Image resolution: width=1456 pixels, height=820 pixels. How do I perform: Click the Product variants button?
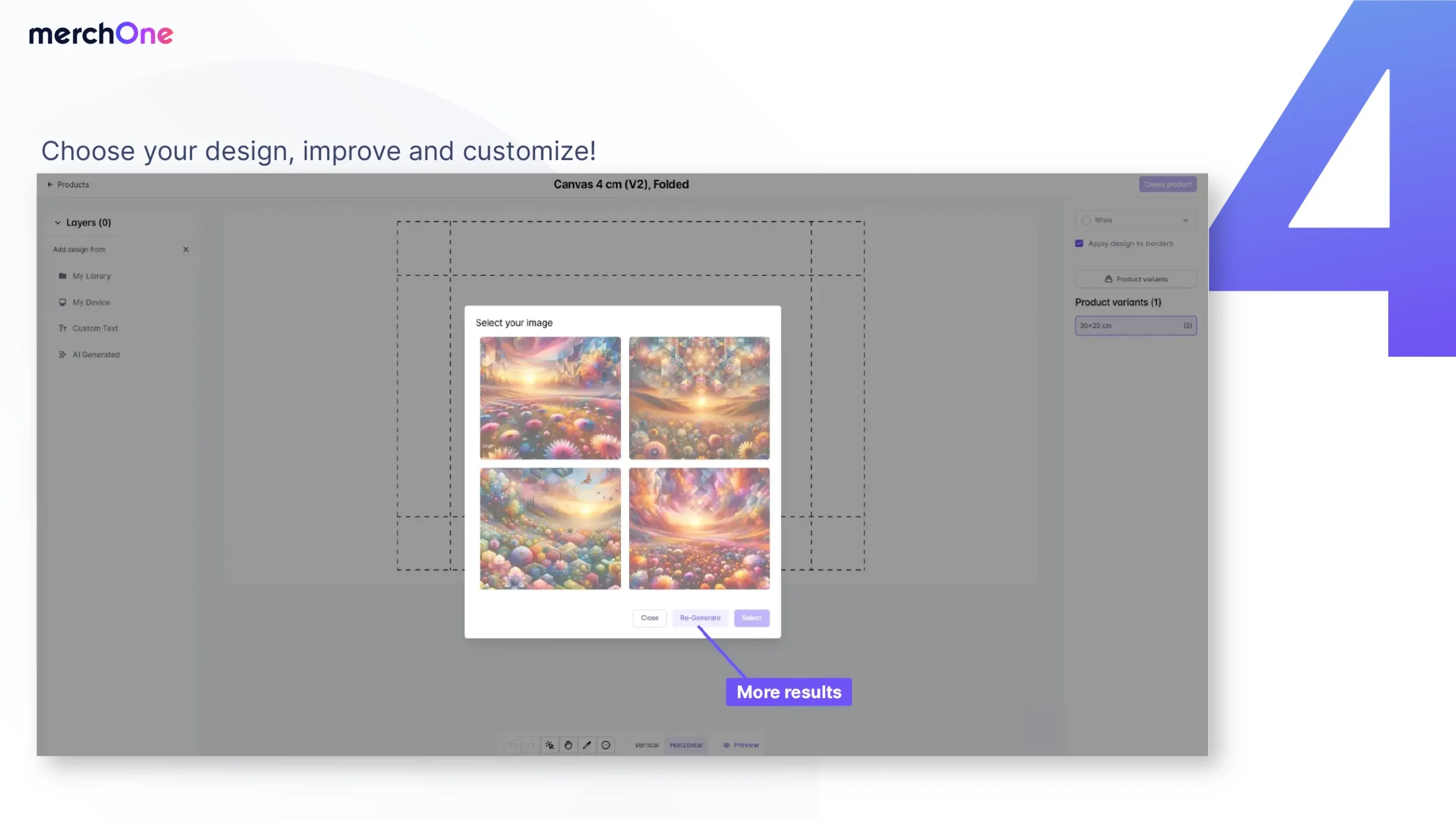point(1135,279)
